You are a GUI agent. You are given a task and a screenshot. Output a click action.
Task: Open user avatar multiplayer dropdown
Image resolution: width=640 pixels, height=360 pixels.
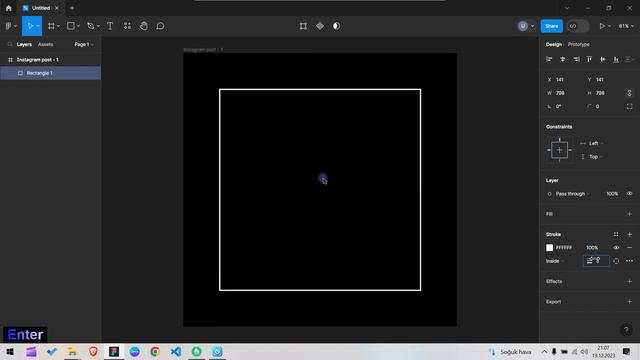[532, 26]
